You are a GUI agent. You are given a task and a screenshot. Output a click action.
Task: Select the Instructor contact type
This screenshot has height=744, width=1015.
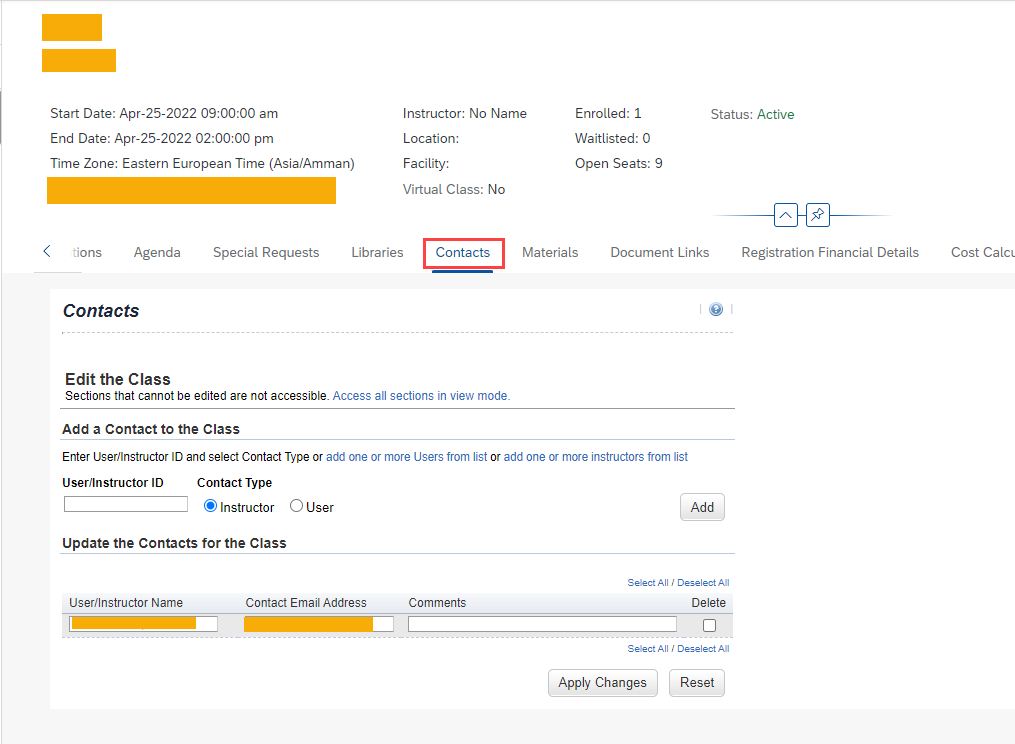click(x=210, y=506)
